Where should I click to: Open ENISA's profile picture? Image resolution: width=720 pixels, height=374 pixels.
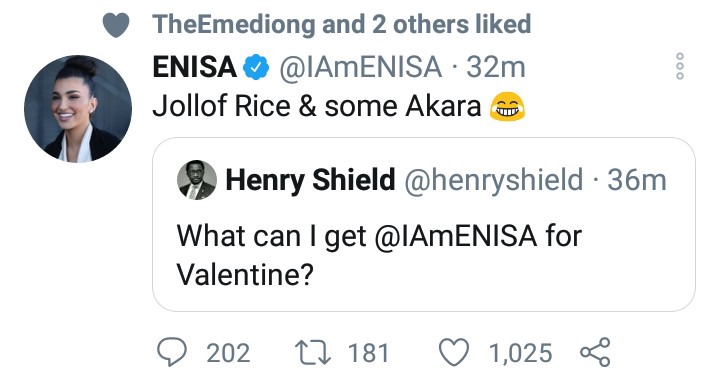[x=78, y=109]
